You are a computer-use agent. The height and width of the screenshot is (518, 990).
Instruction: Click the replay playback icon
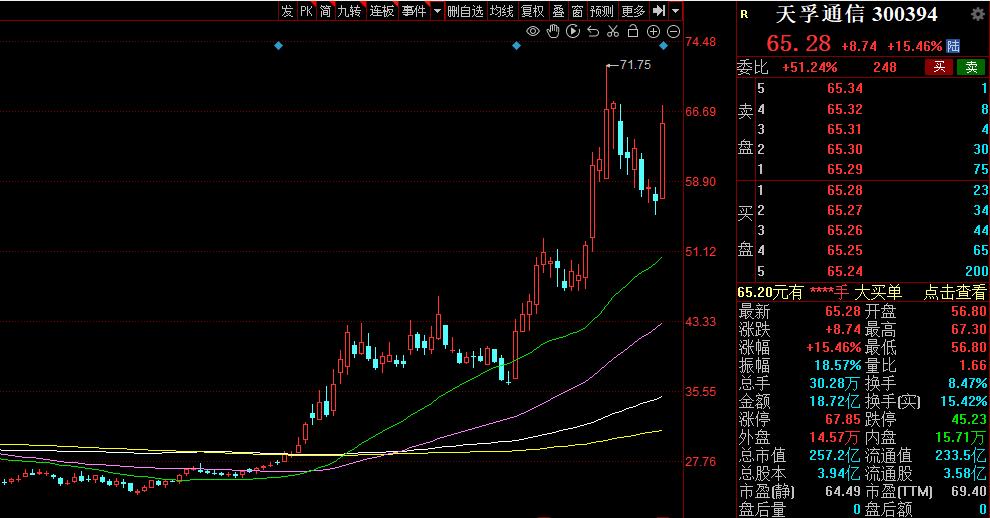pos(573,32)
